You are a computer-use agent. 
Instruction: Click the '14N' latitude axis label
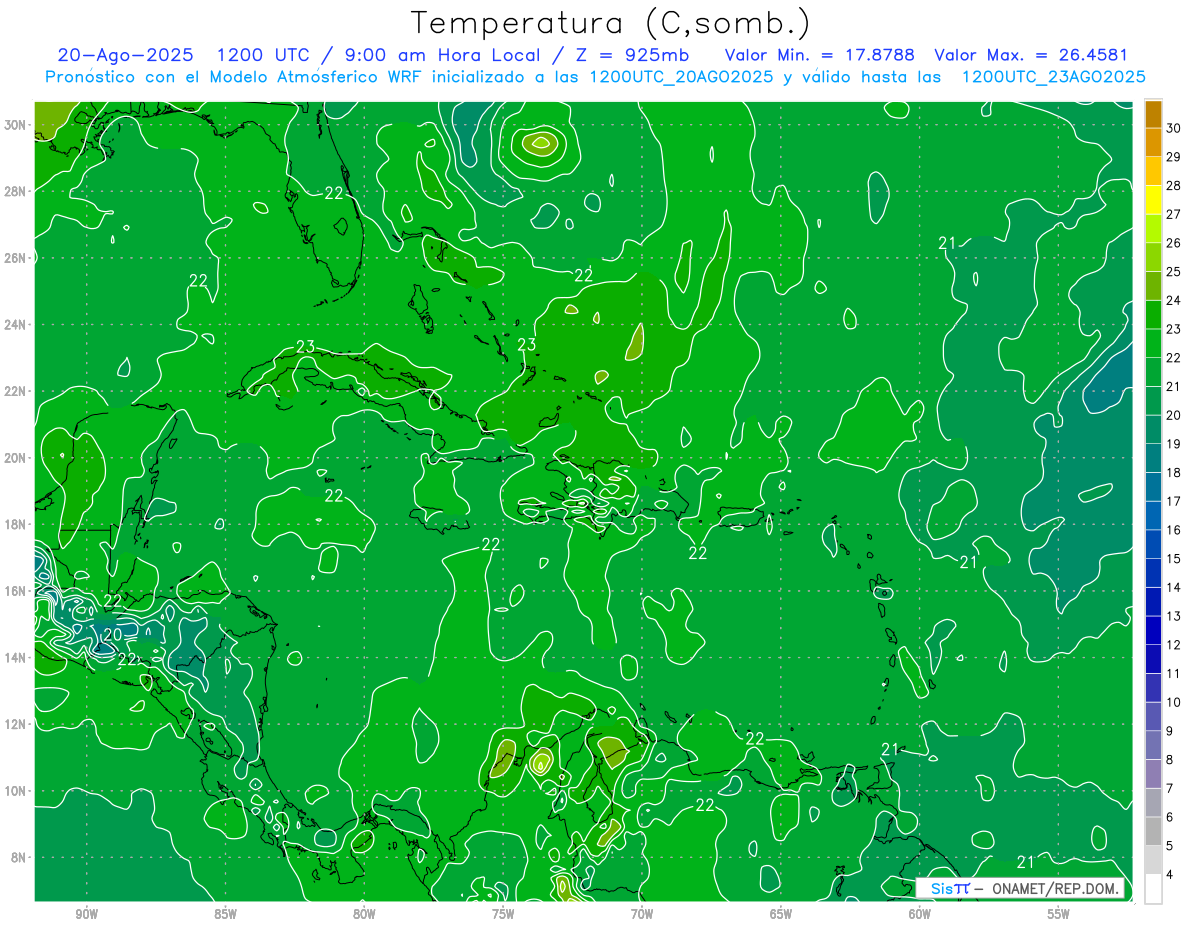tap(15, 657)
